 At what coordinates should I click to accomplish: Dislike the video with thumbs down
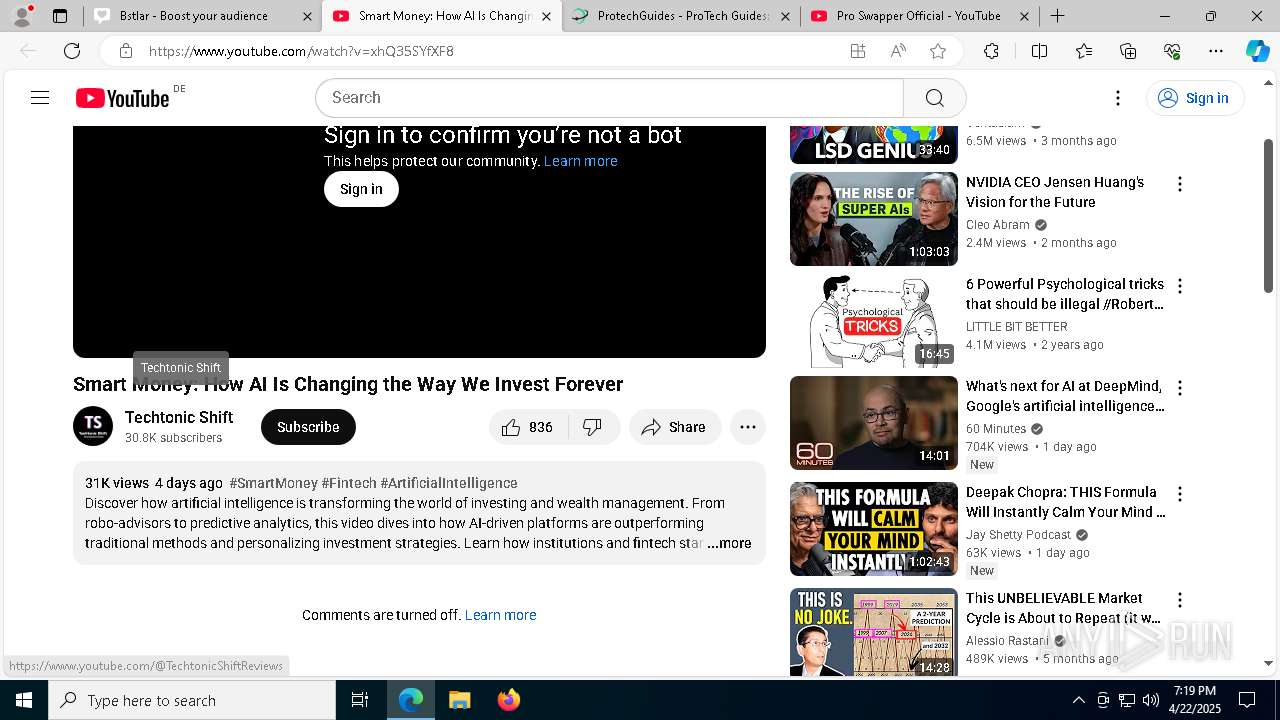(593, 427)
